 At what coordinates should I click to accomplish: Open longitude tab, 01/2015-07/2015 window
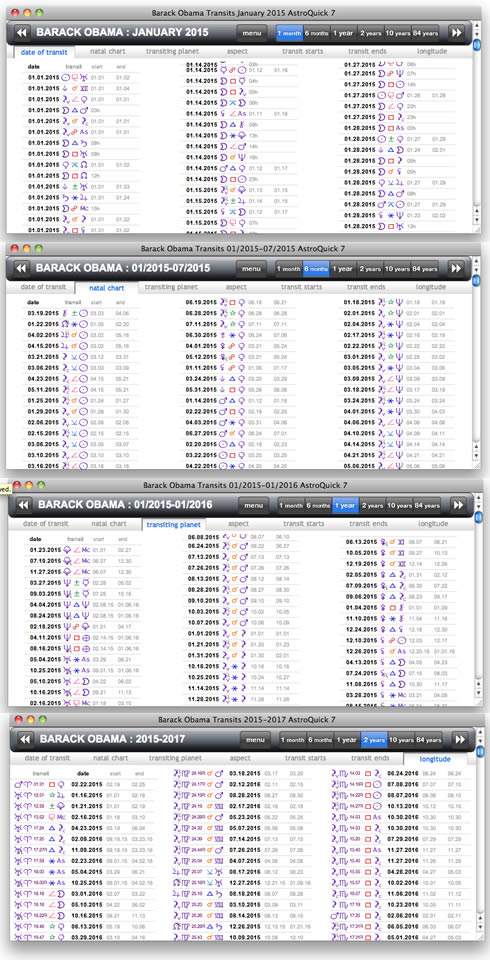[x=431, y=287]
